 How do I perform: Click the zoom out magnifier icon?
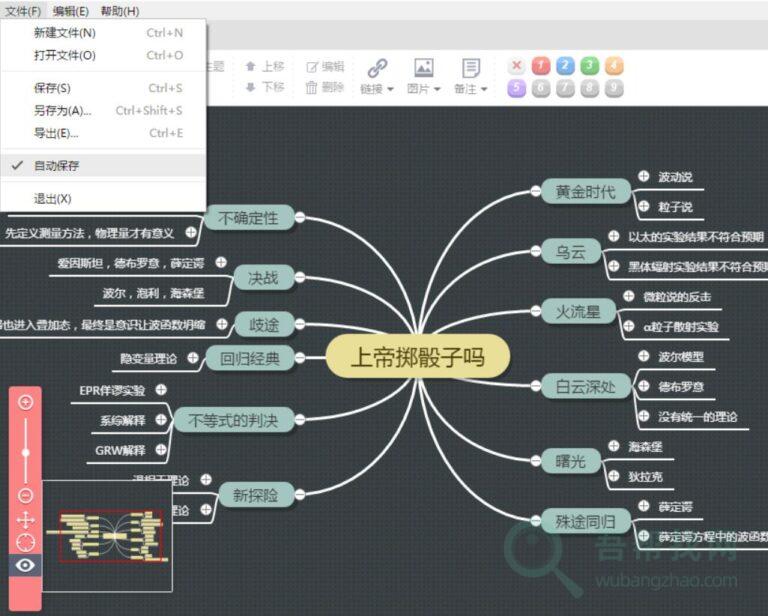tap(26, 495)
